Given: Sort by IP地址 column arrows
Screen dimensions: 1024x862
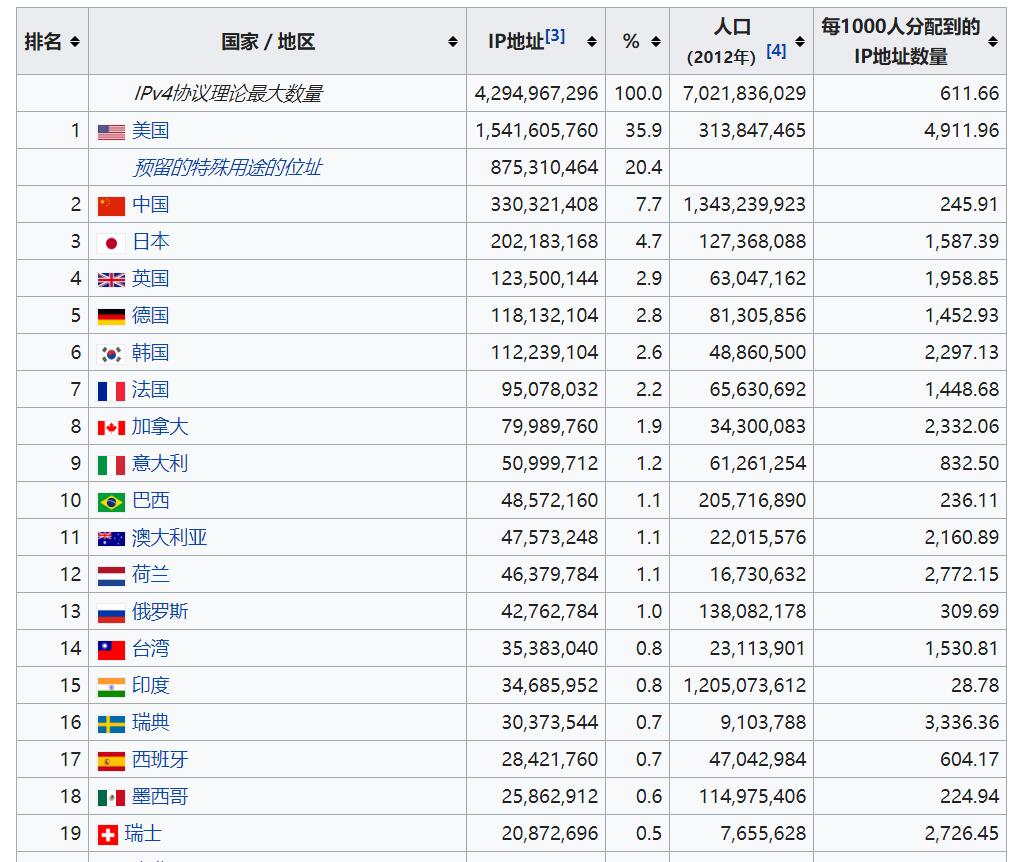Looking at the screenshot, I should 592,42.
